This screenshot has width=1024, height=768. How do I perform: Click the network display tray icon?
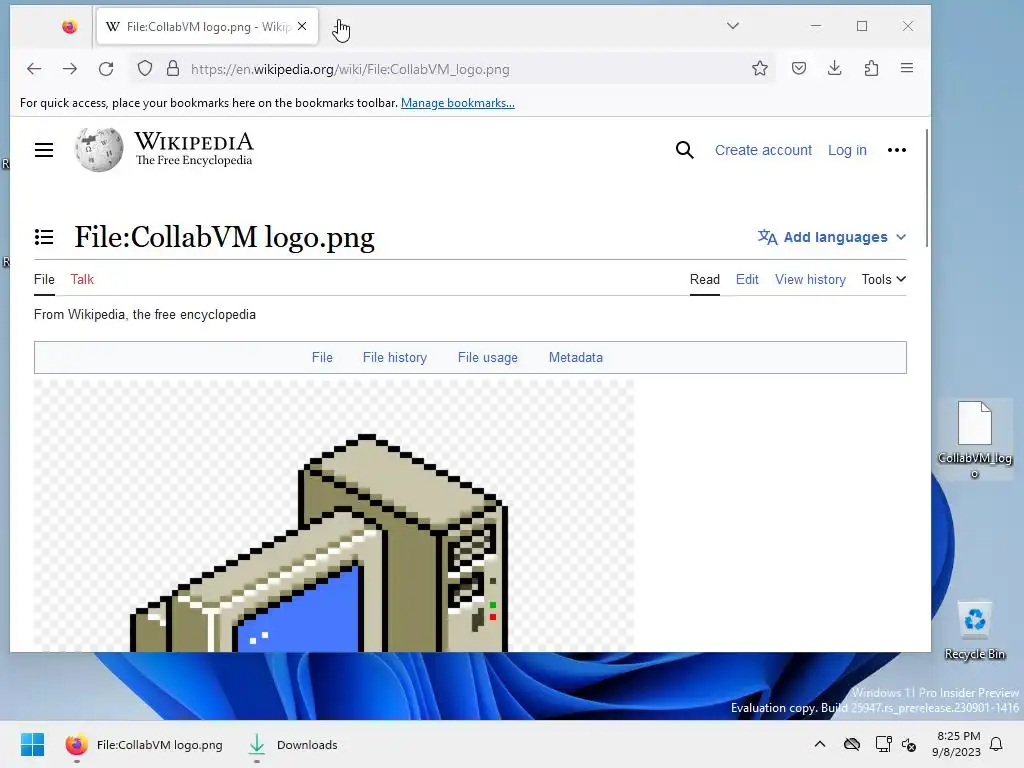[x=883, y=744]
